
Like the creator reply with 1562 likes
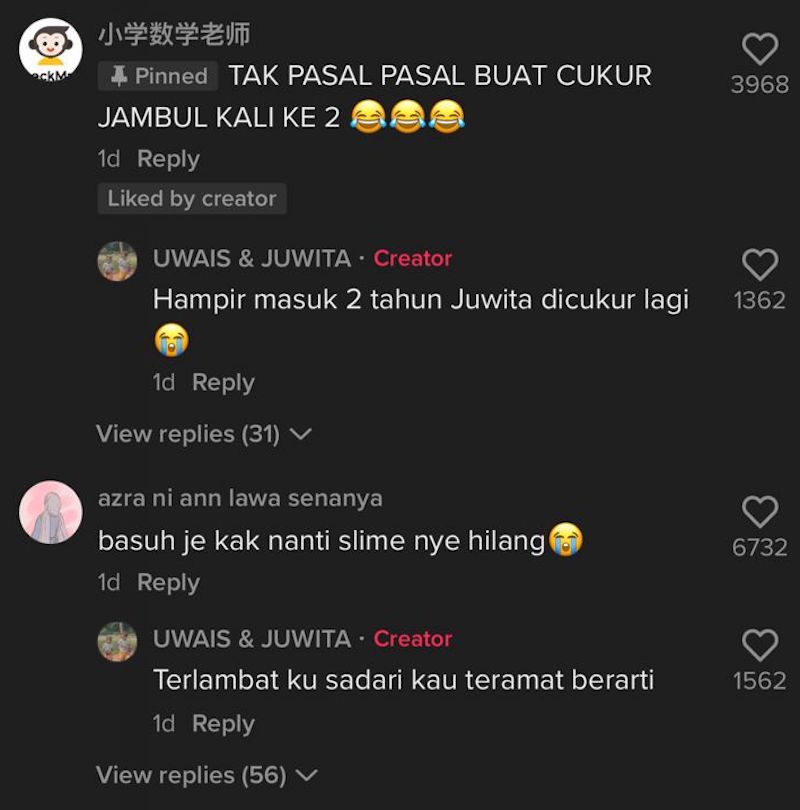pyautogui.click(x=760, y=645)
